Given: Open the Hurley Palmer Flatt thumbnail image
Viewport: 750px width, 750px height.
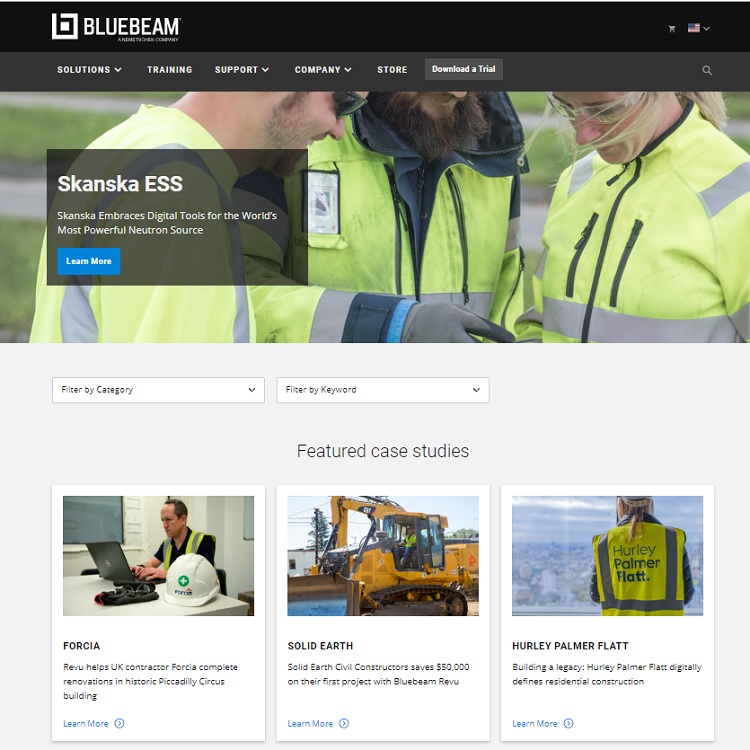Looking at the screenshot, I should [x=607, y=555].
